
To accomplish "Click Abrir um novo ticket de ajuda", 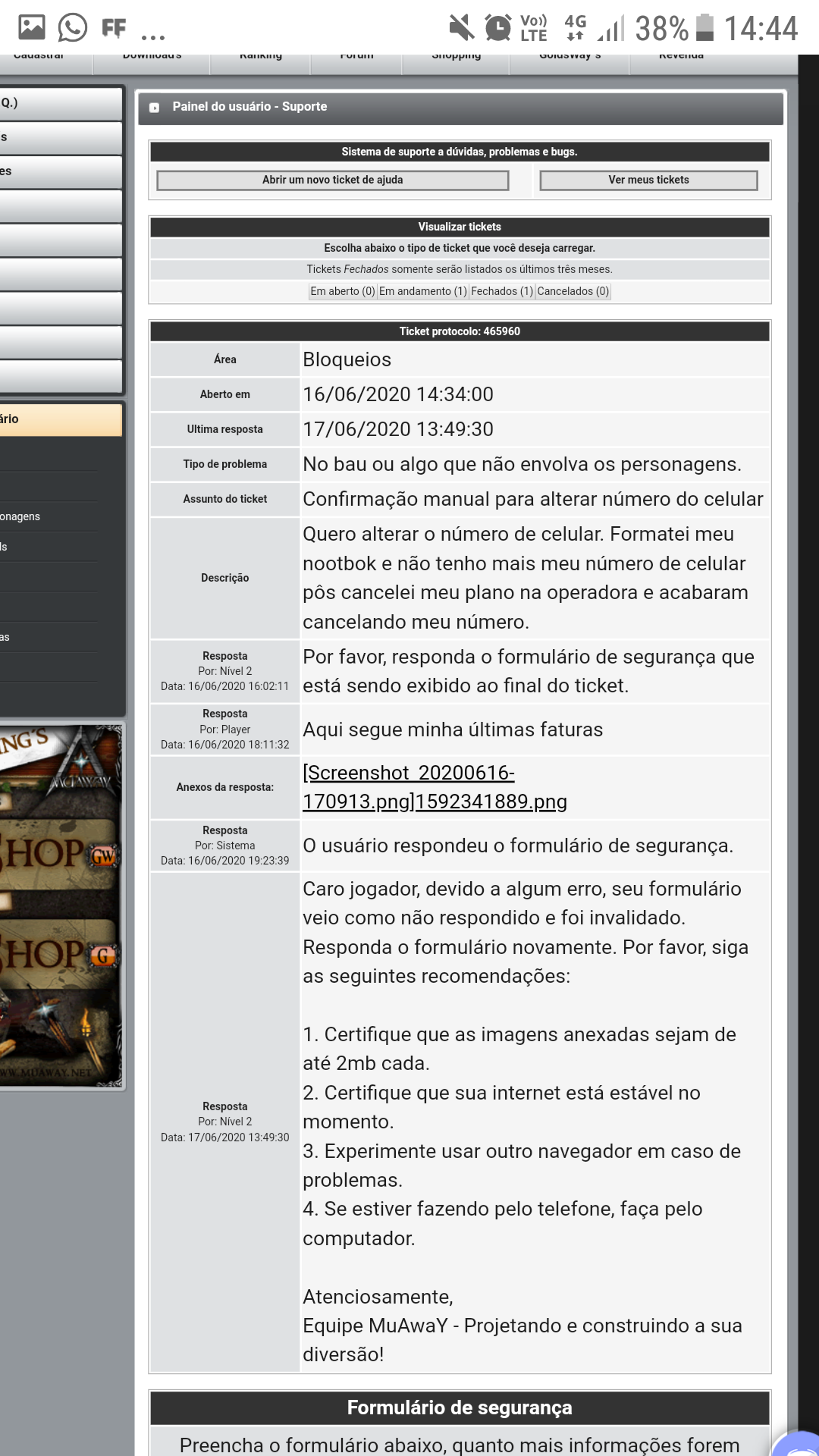I will pyautogui.click(x=332, y=180).
